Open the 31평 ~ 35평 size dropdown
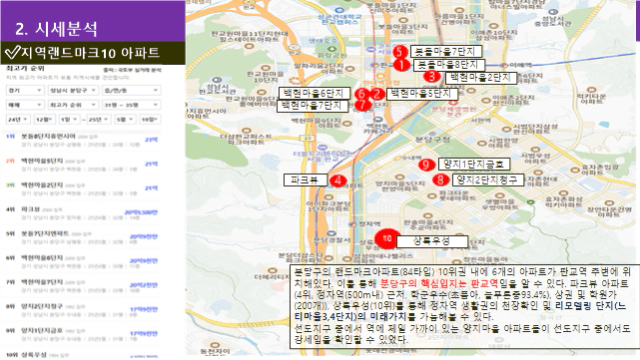 [131, 105]
